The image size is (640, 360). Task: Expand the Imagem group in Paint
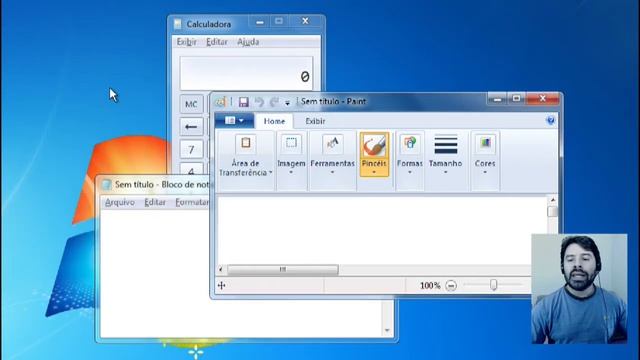[x=291, y=160]
